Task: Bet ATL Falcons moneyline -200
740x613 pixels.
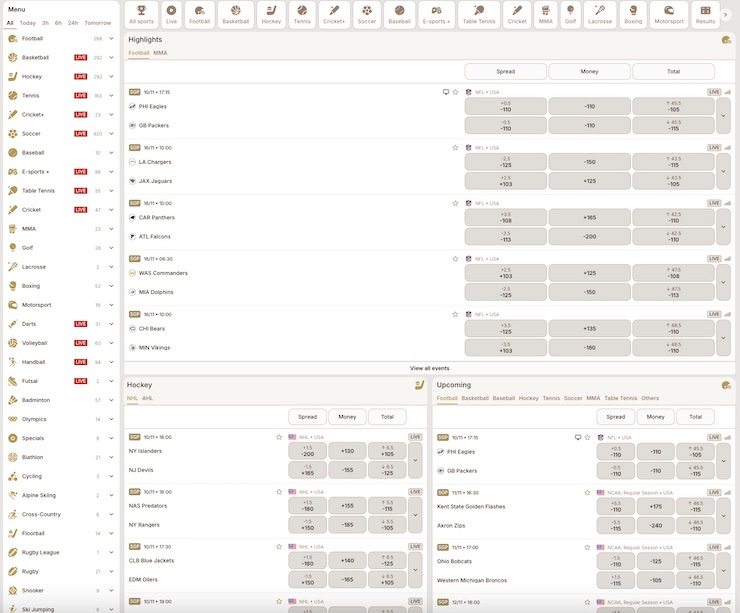Action: tap(589, 236)
